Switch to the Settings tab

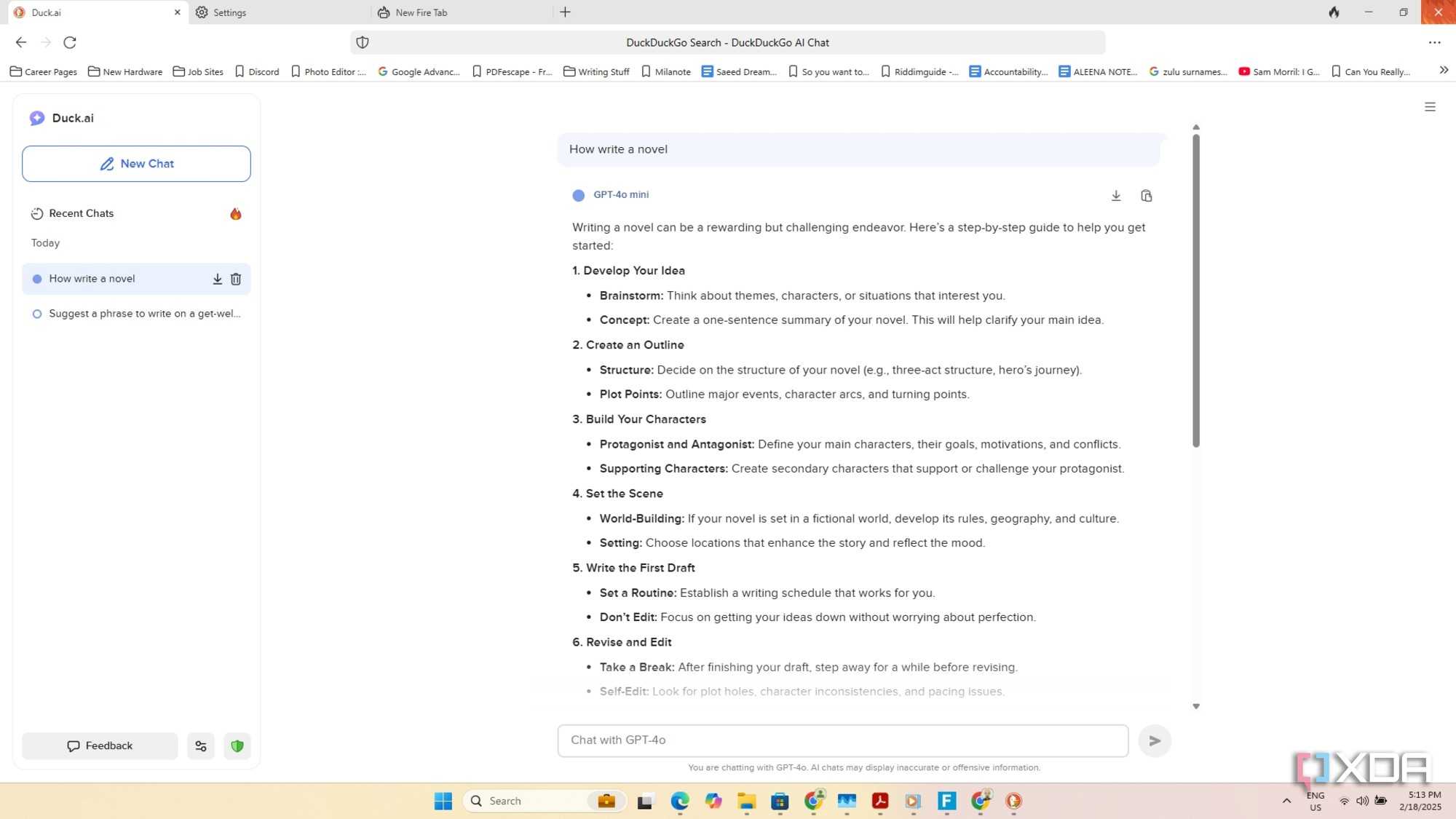[x=280, y=12]
